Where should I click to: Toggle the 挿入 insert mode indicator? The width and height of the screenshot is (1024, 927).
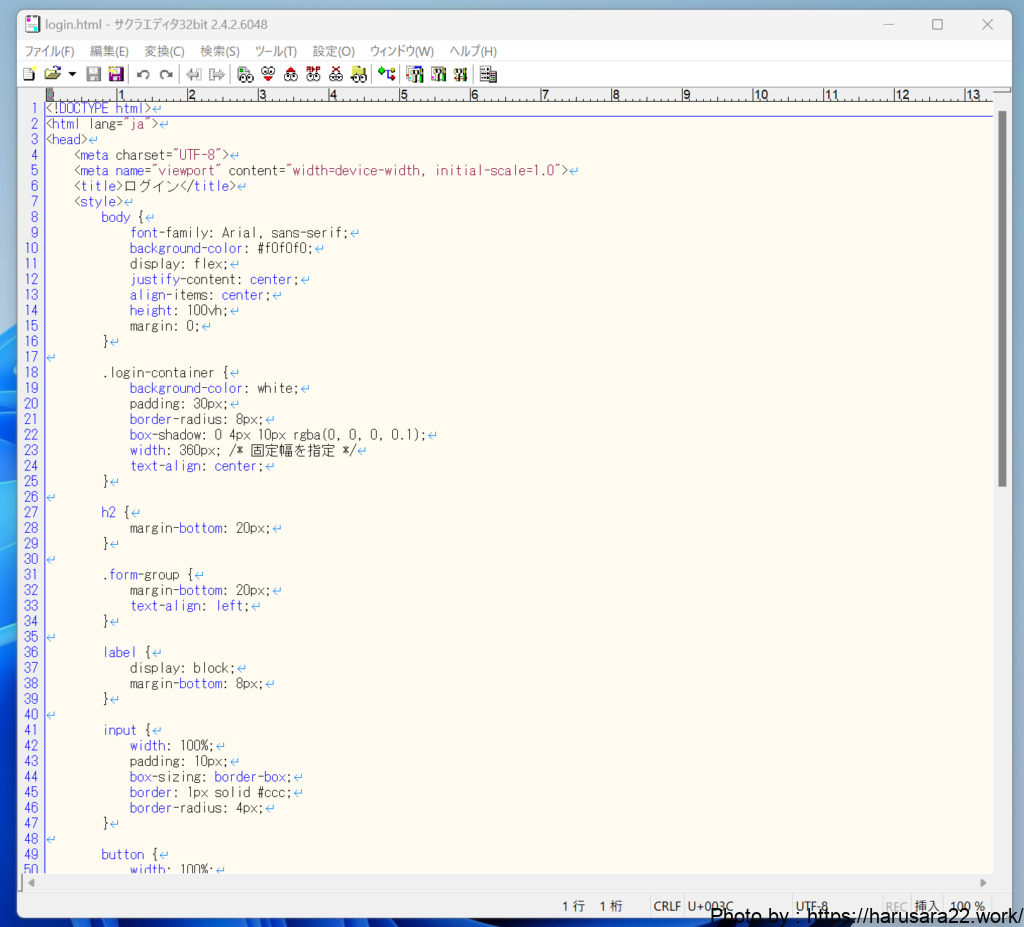(926, 906)
